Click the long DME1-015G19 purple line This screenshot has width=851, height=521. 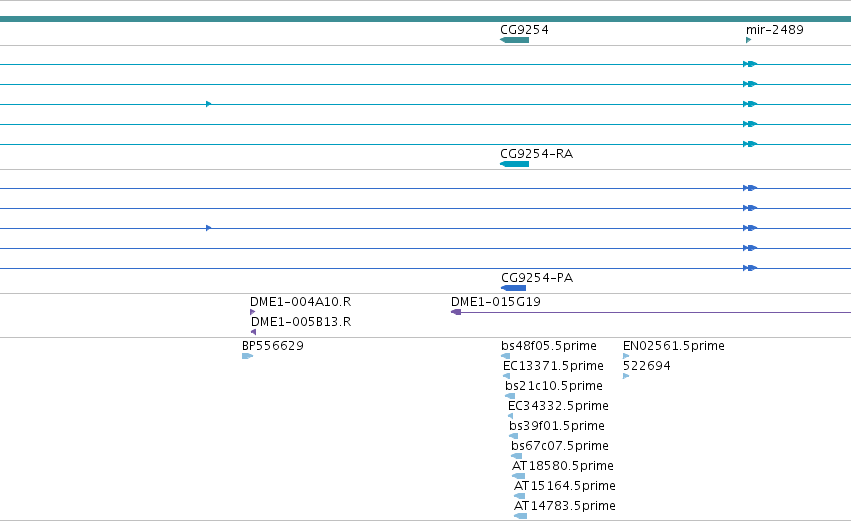[656, 313]
